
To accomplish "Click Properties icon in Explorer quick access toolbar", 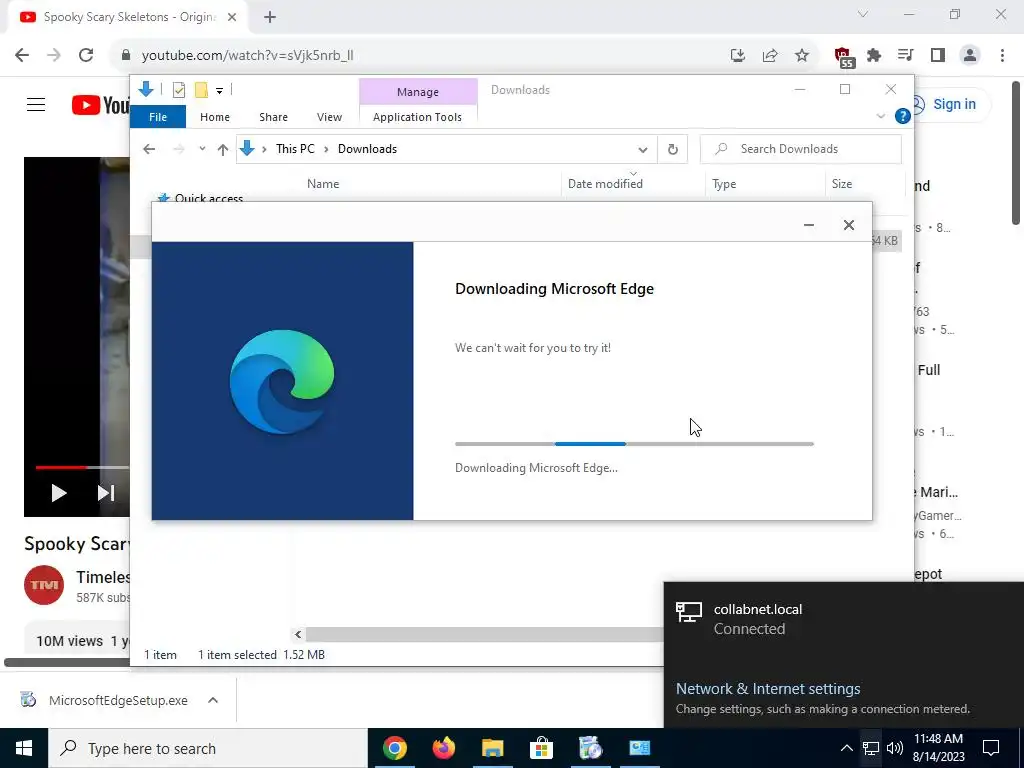I will (179, 90).
